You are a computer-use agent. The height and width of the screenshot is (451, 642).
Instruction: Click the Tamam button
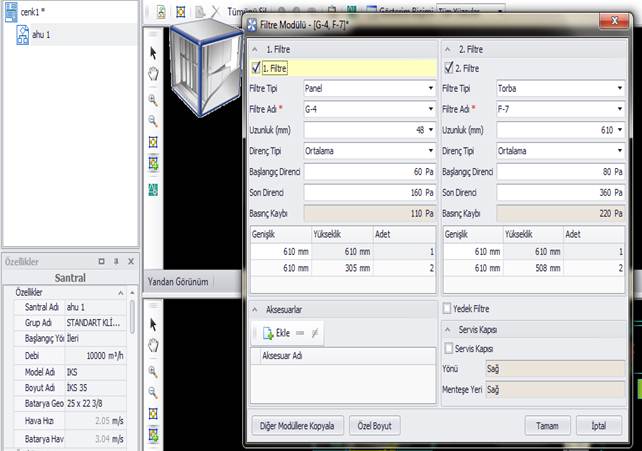(547, 425)
